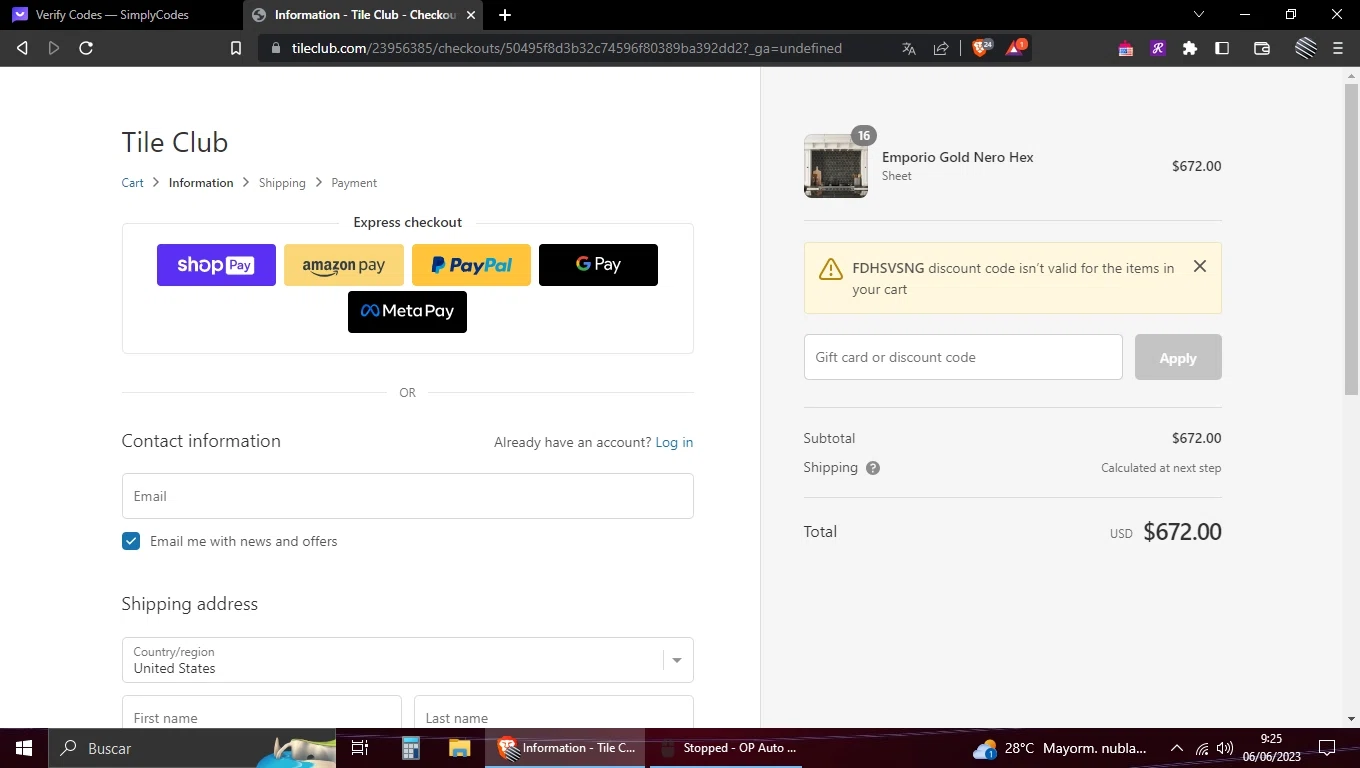The width and height of the screenshot is (1360, 768).
Task: Click the First name field
Action: pyautogui.click(x=261, y=712)
